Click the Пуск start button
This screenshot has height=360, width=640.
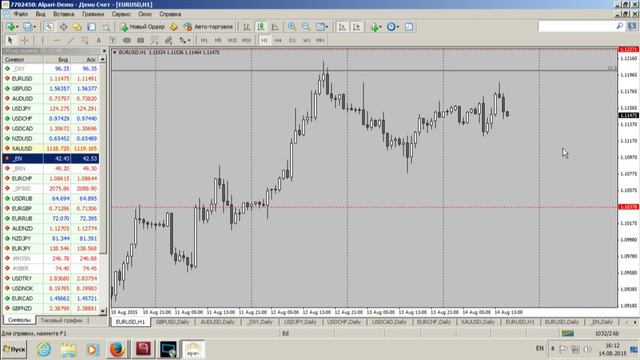14,350
